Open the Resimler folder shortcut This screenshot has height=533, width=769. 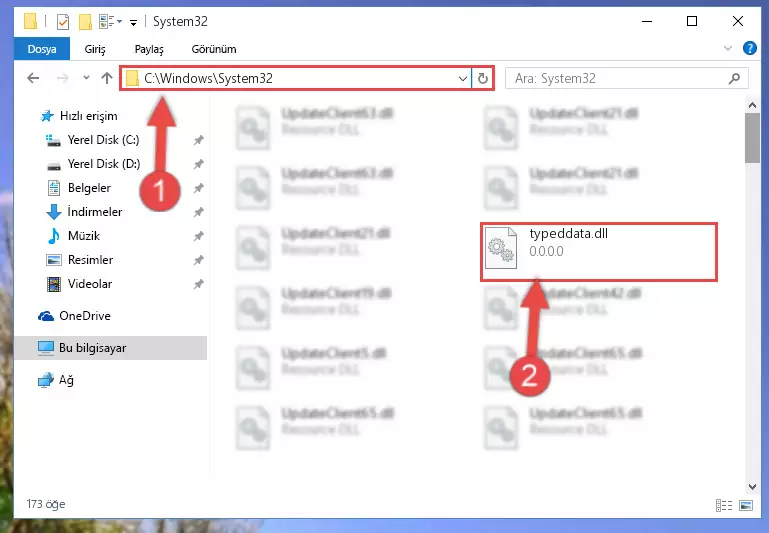pos(90,260)
